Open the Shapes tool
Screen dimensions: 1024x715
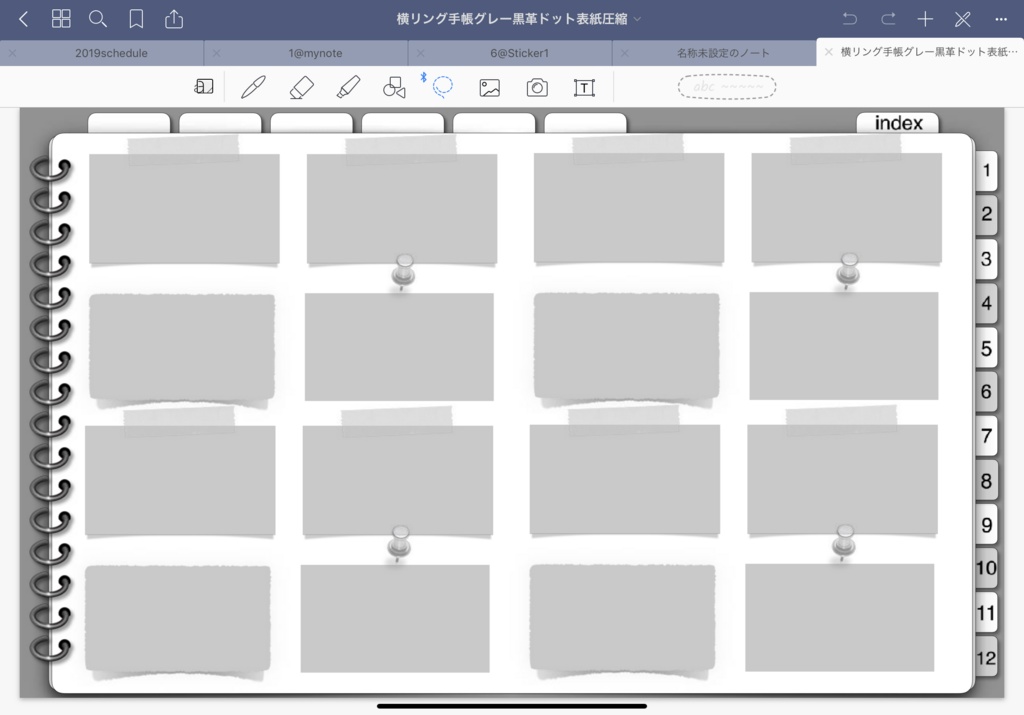tap(394, 87)
